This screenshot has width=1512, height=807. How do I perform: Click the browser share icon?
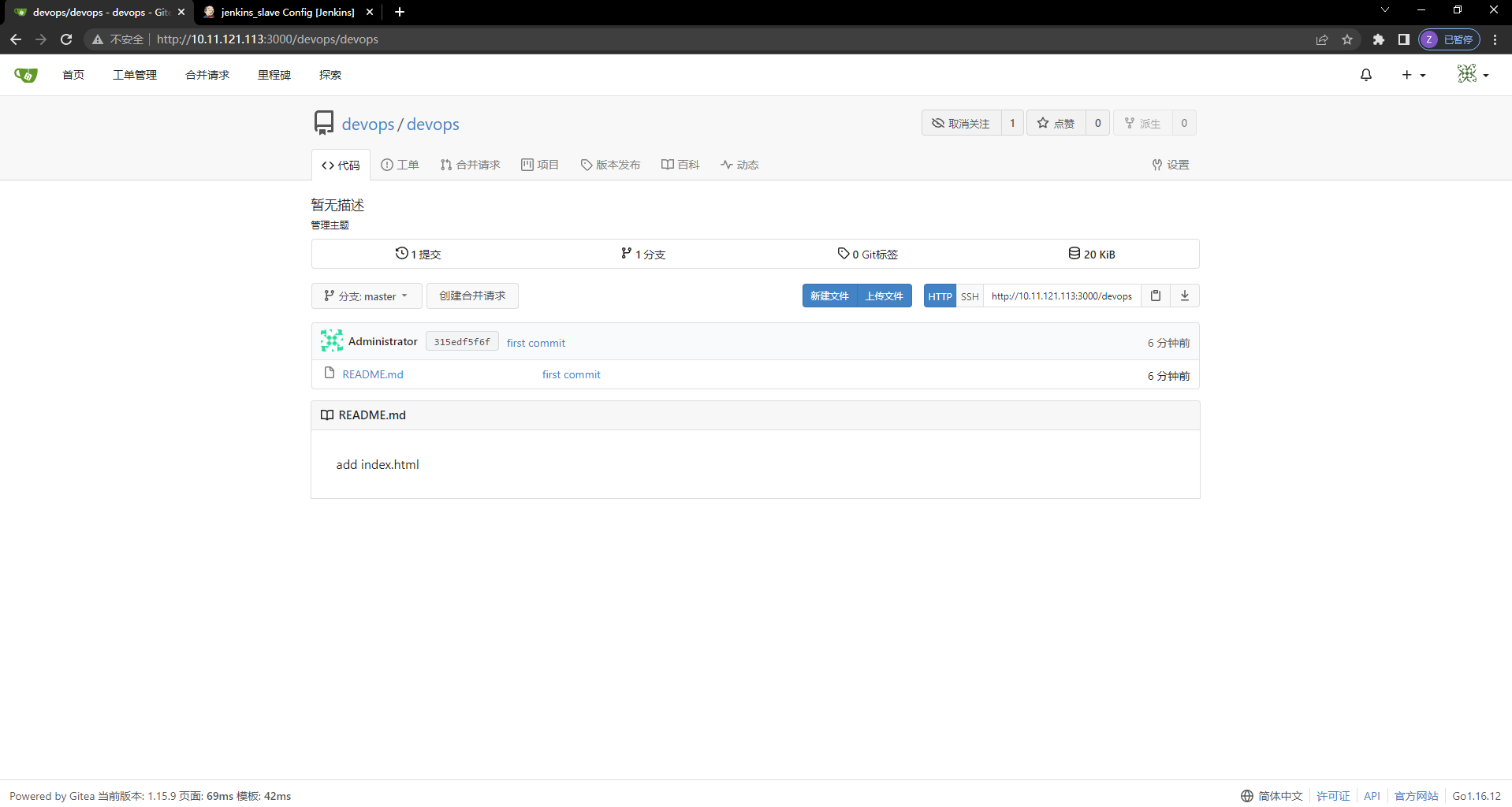(1322, 39)
